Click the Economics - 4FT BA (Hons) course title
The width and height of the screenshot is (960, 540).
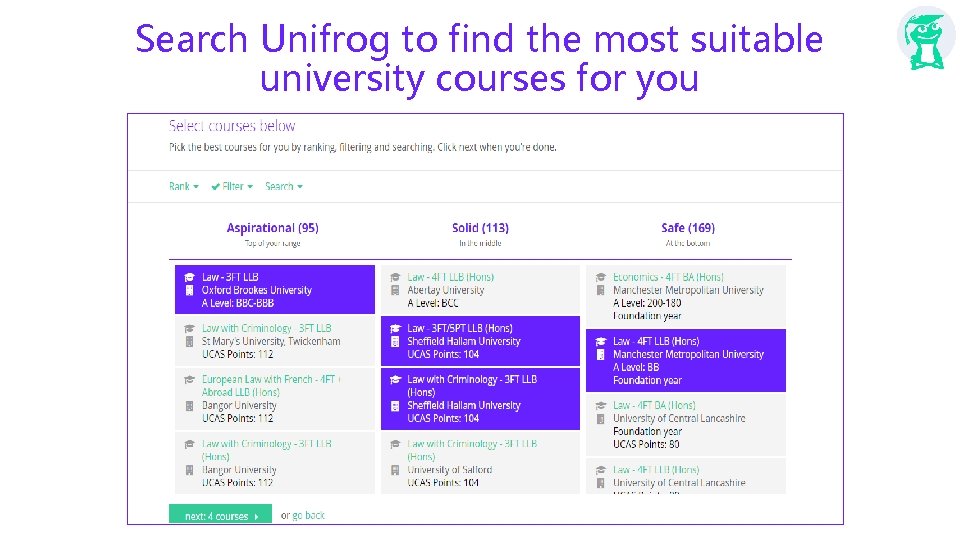click(668, 277)
